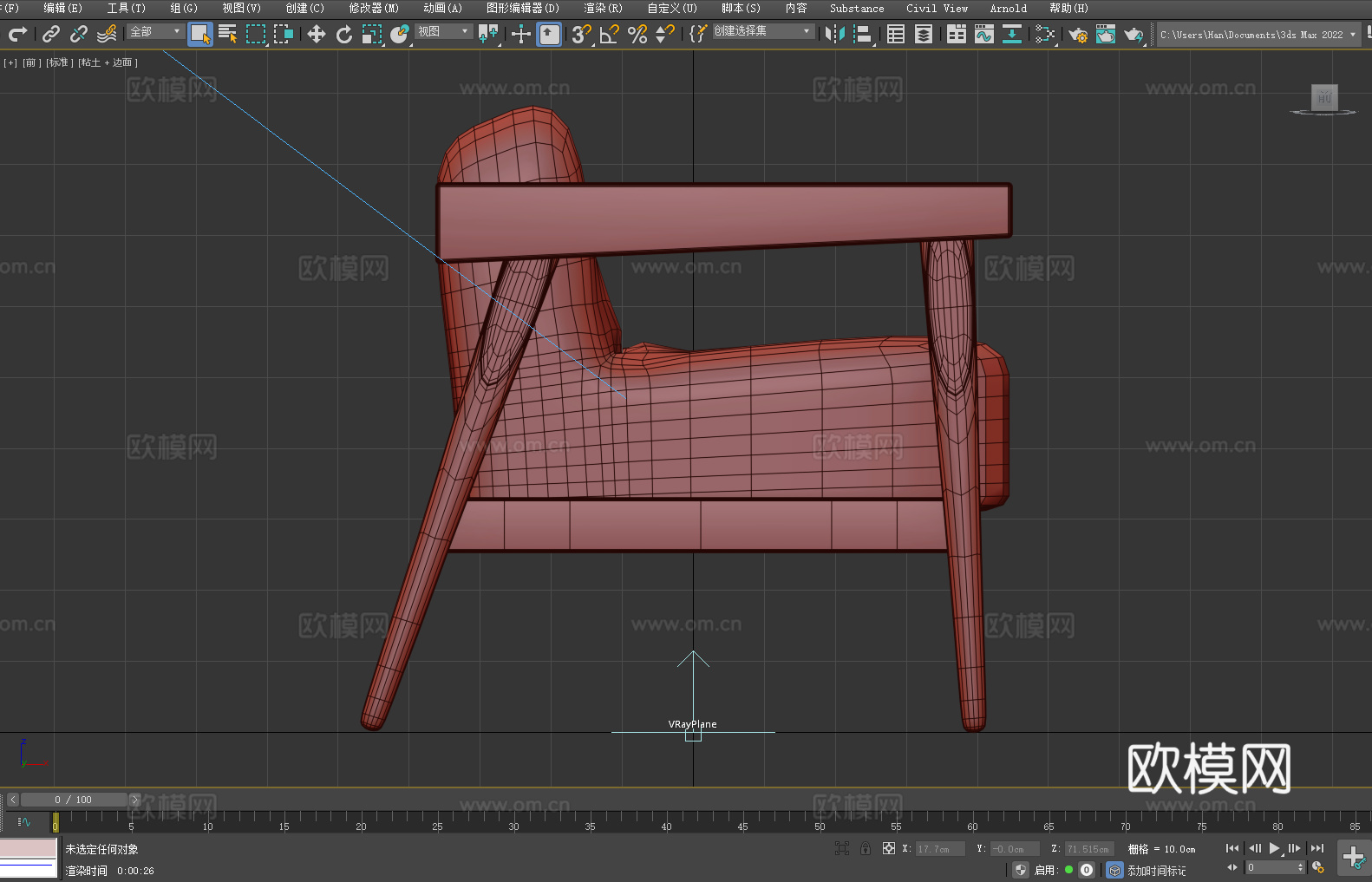This screenshot has width=1372, height=882.
Task: Click the Go to Start playback button
Action: [1232, 848]
